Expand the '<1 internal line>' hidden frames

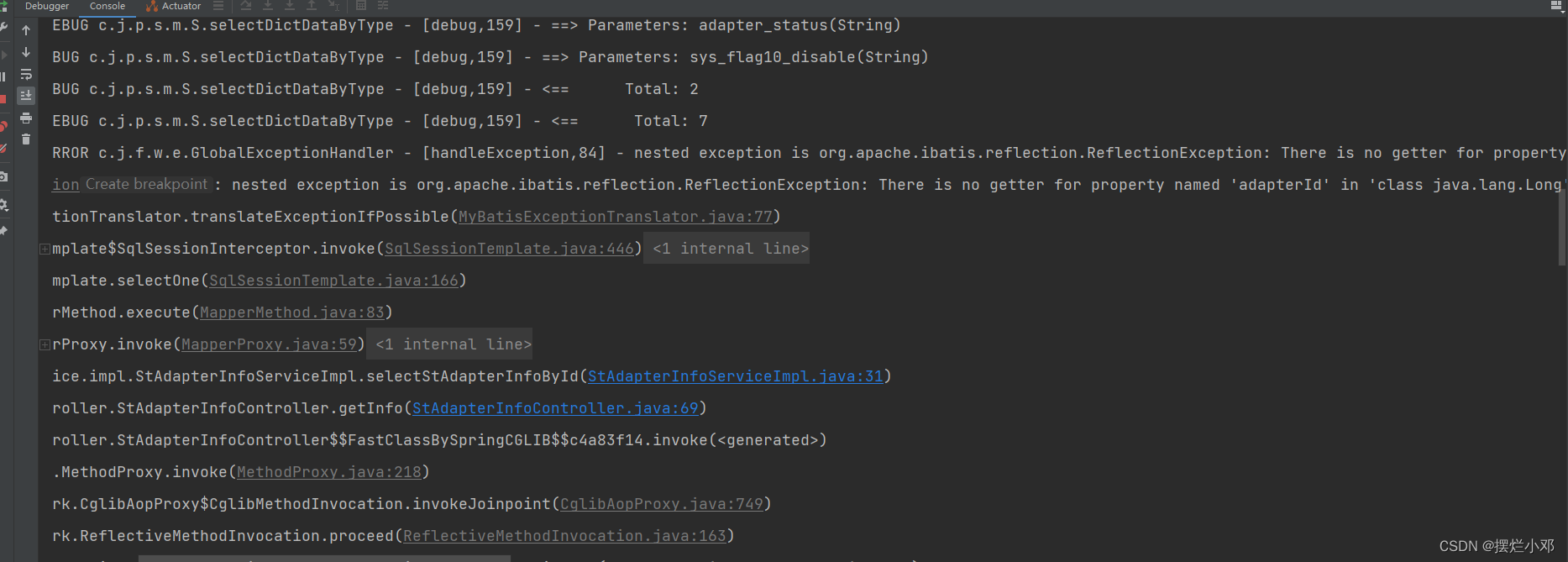[x=726, y=248]
